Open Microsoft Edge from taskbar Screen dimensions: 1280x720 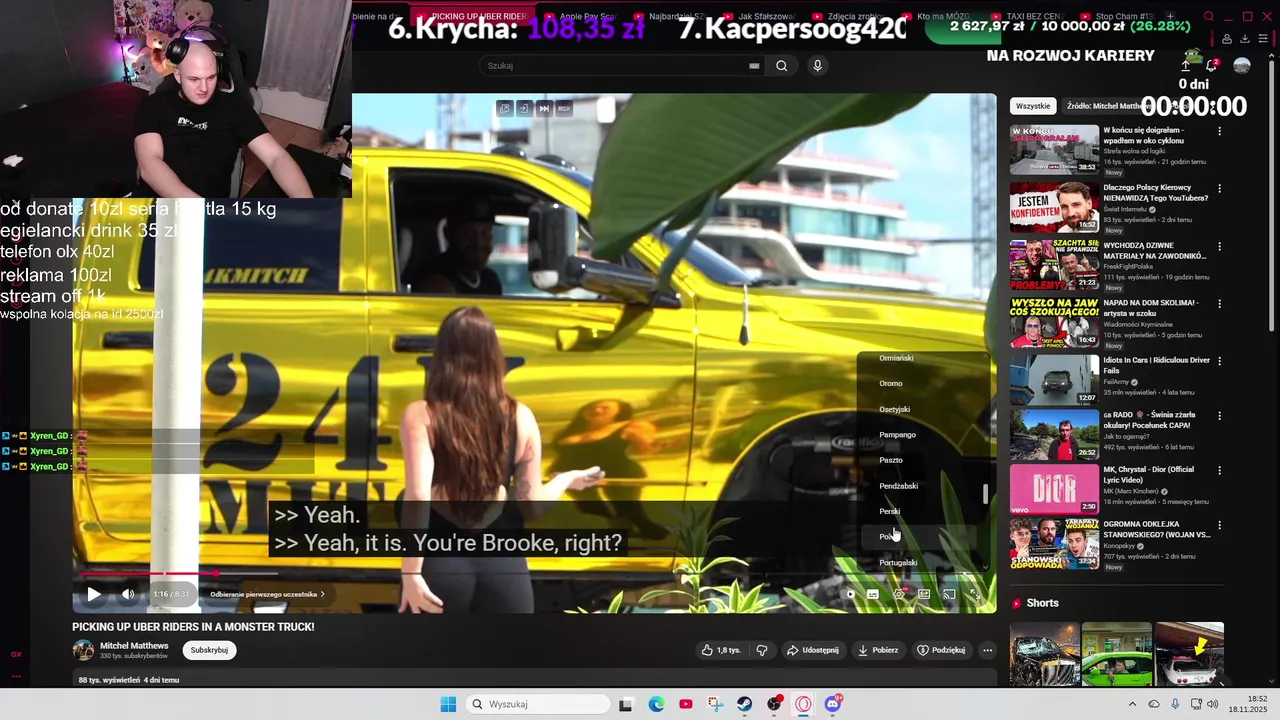point(656,704)
